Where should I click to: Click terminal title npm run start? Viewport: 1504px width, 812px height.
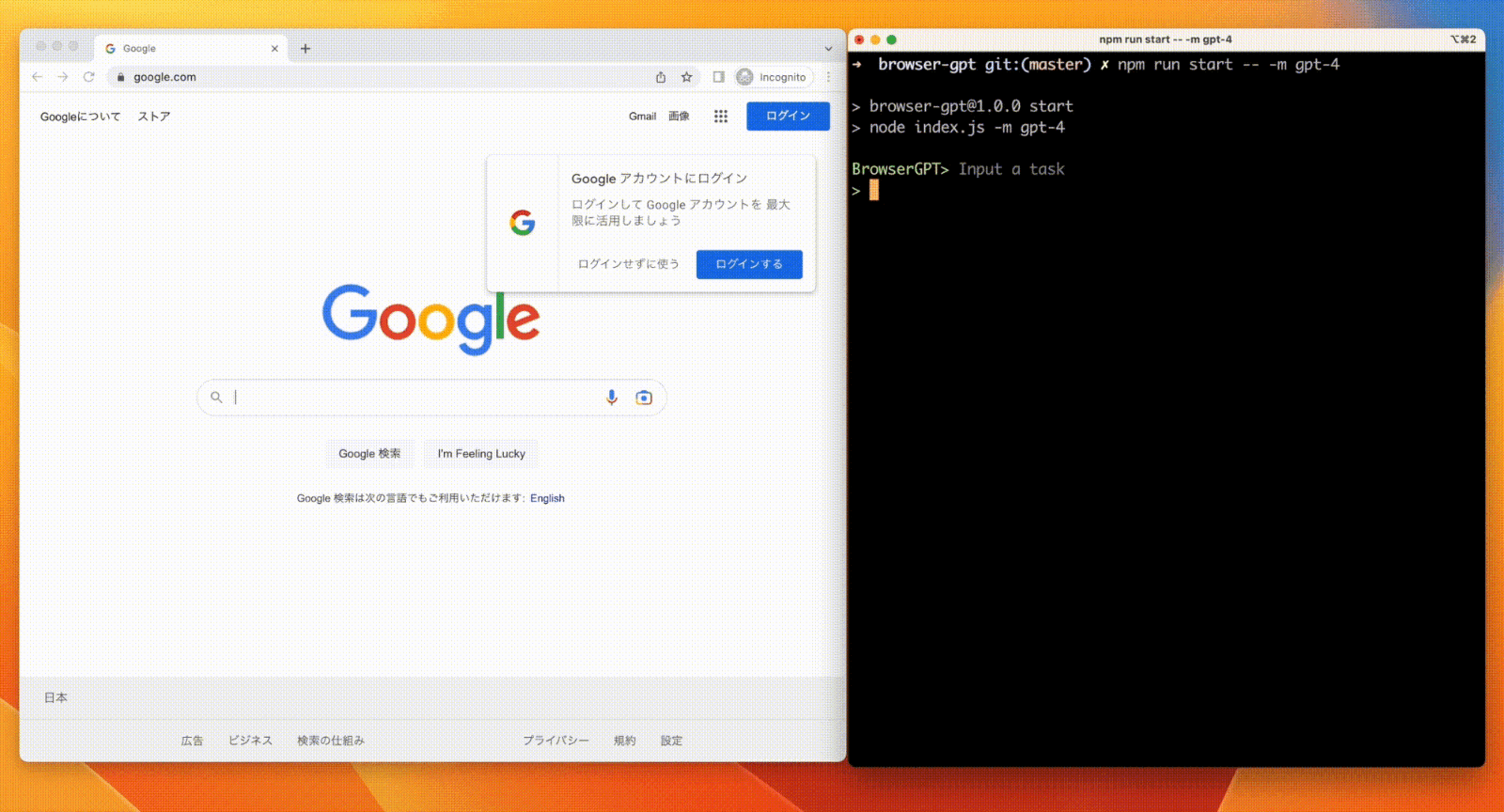point(1165,39)
